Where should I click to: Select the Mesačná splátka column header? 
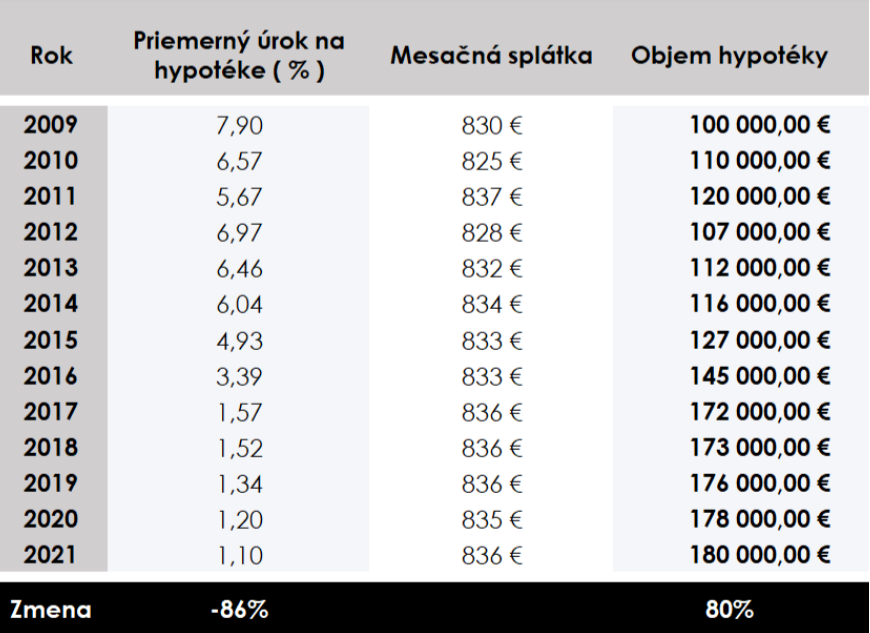491,58
